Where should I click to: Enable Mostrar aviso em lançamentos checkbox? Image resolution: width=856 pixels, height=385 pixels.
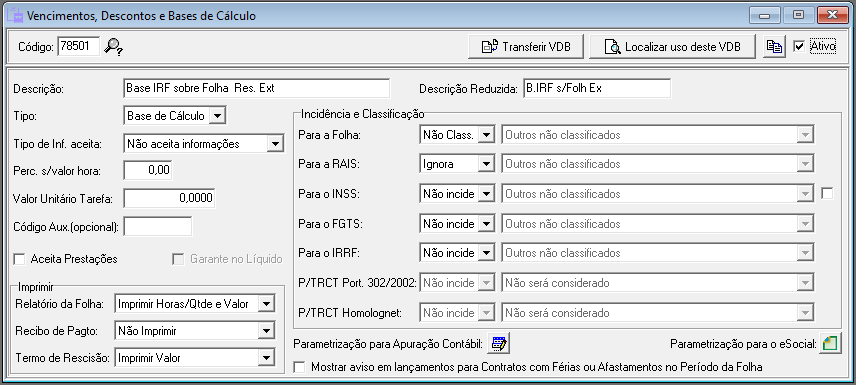[x=299, y=367]
